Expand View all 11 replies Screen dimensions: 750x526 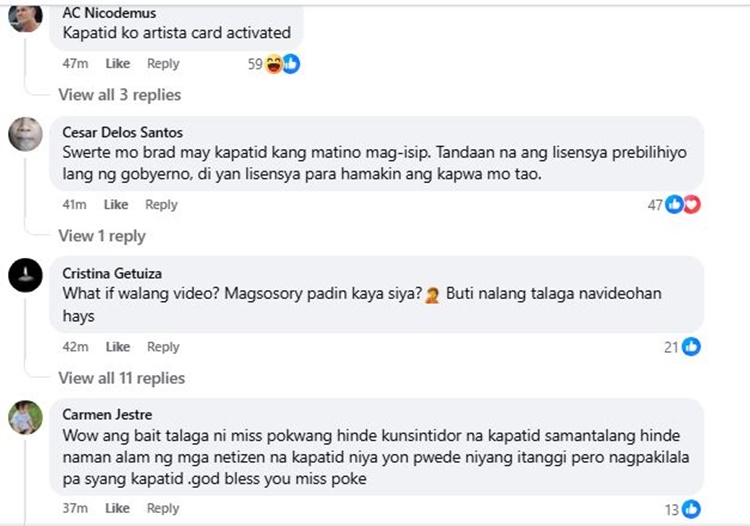click(121, 378)
